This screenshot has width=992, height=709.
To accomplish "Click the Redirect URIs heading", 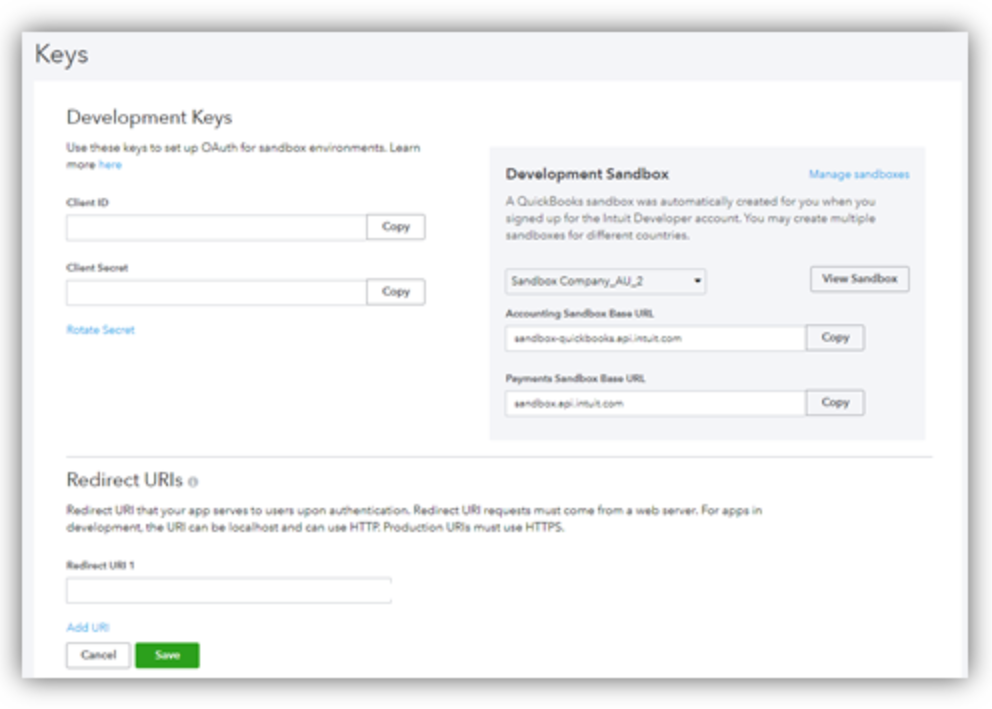I will pyautogui.click(x=125, y=480).
